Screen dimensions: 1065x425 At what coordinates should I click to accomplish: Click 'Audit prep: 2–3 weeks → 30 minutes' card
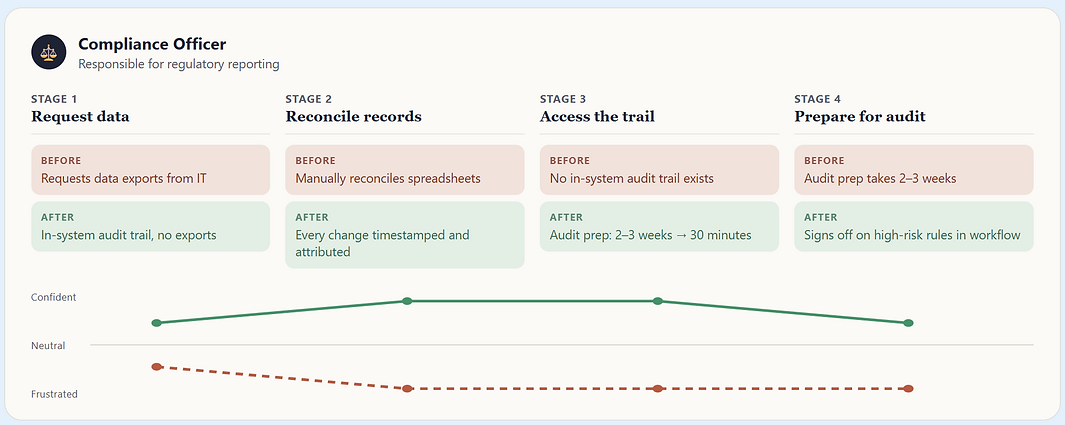click(x=660, y=227)
